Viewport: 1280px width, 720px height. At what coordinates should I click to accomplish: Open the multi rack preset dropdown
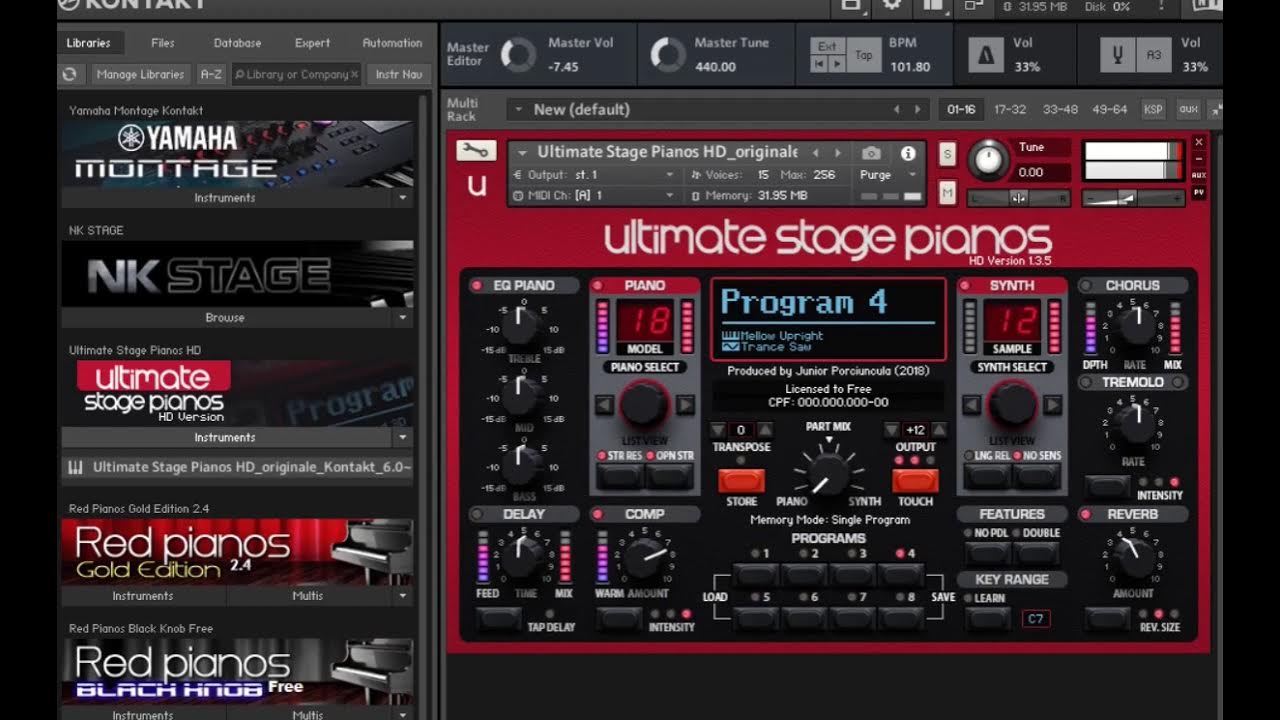pyautogui.click(x=517, y=109)
